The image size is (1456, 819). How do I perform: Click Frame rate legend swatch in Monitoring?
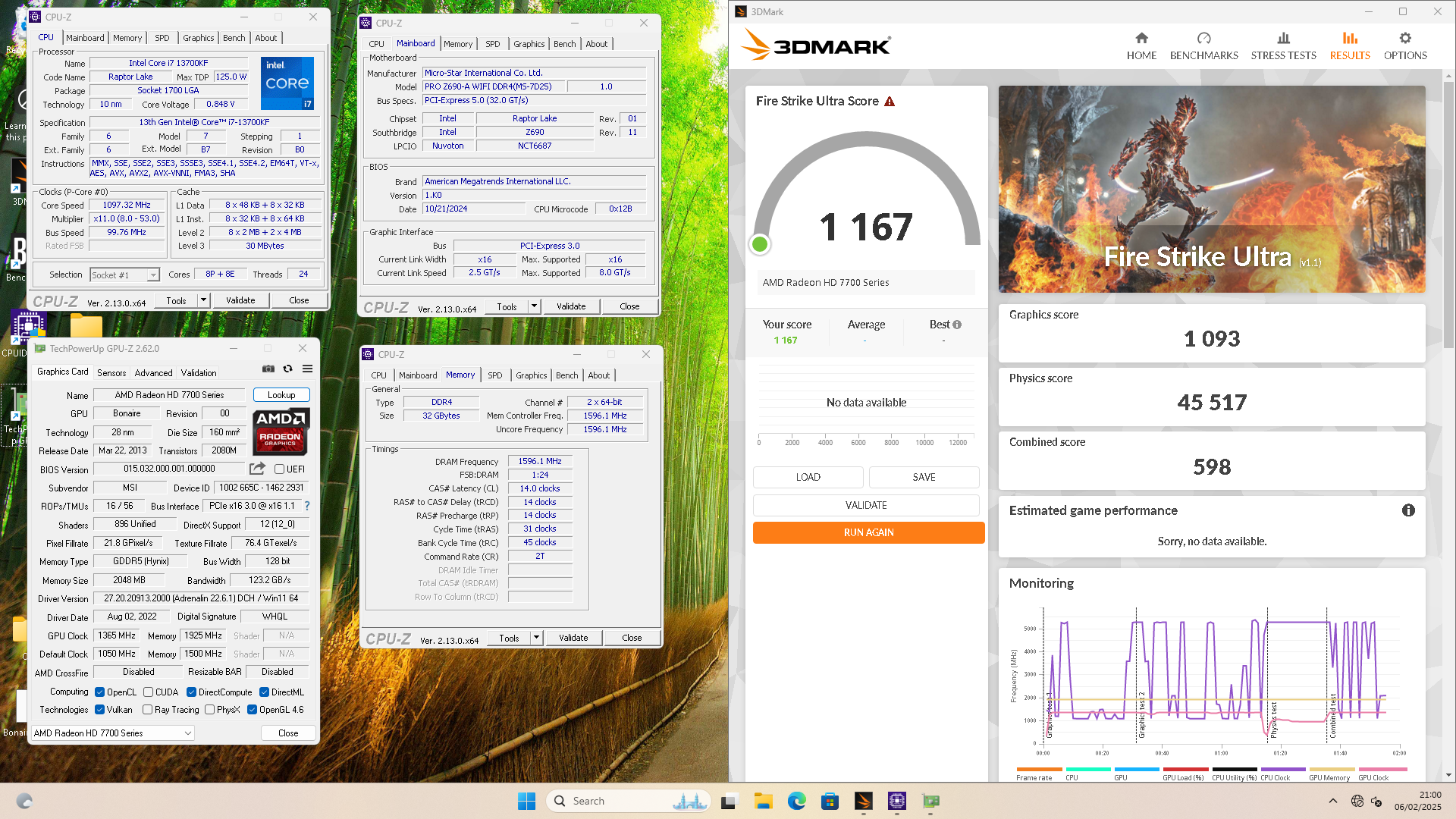click(1039, 769)
